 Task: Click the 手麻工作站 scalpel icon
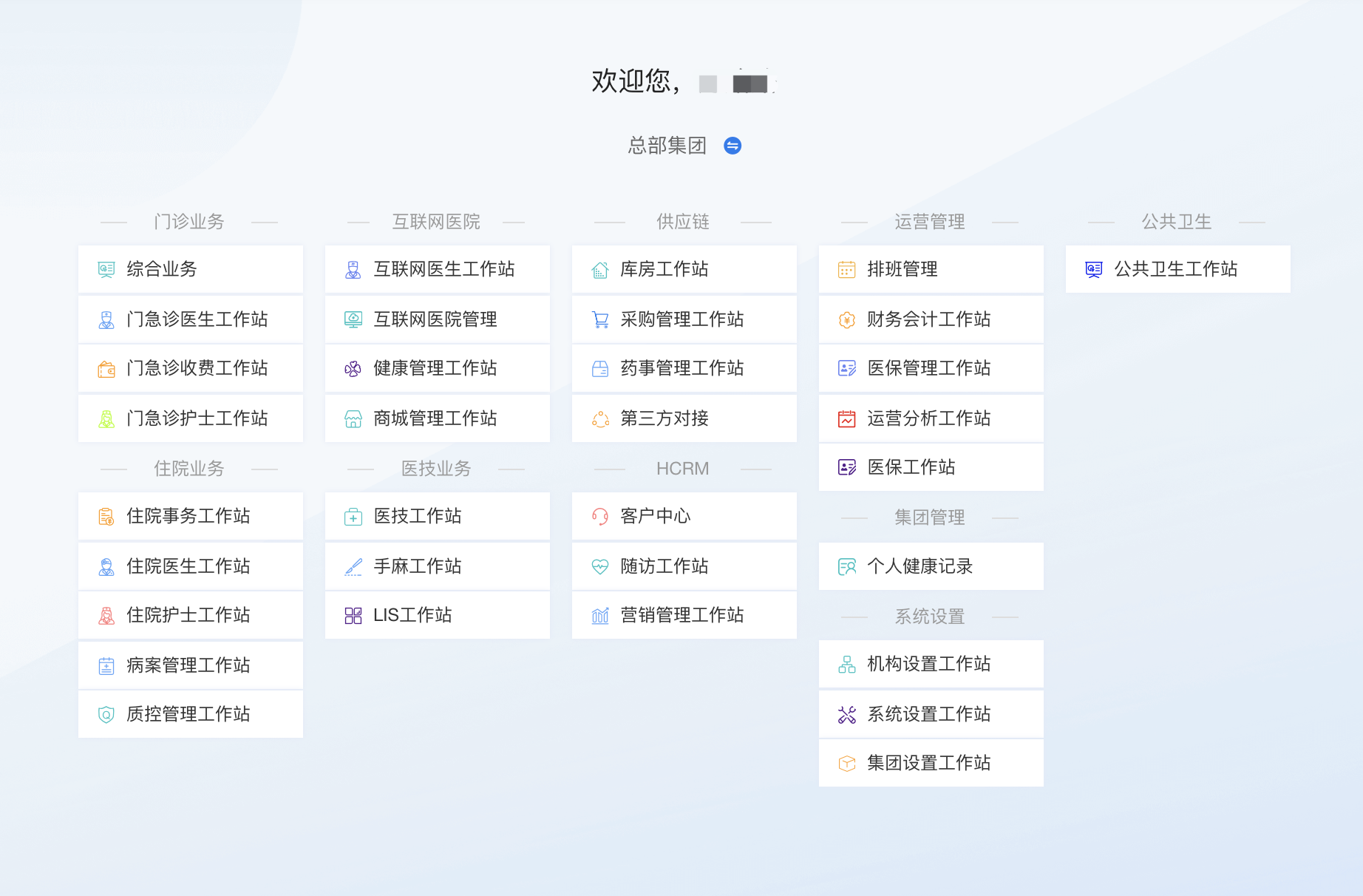click(353, 567)
